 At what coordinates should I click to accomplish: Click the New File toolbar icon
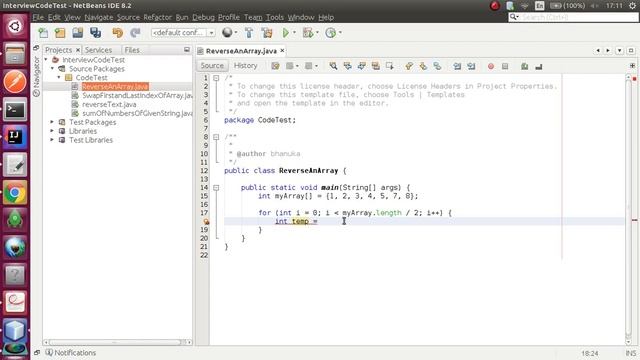[43, 33]
